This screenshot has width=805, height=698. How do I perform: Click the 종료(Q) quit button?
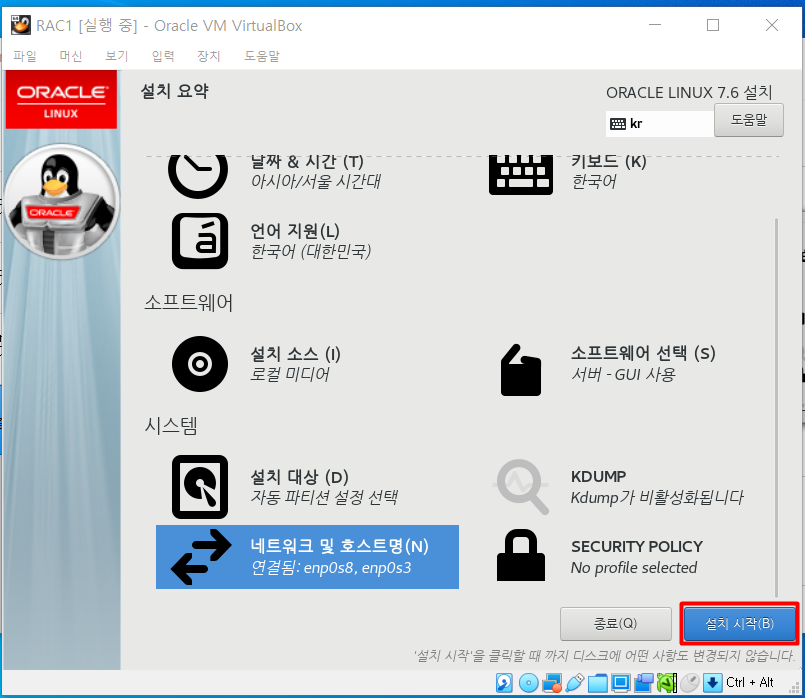pyautogui.click(x=616, y=624)
